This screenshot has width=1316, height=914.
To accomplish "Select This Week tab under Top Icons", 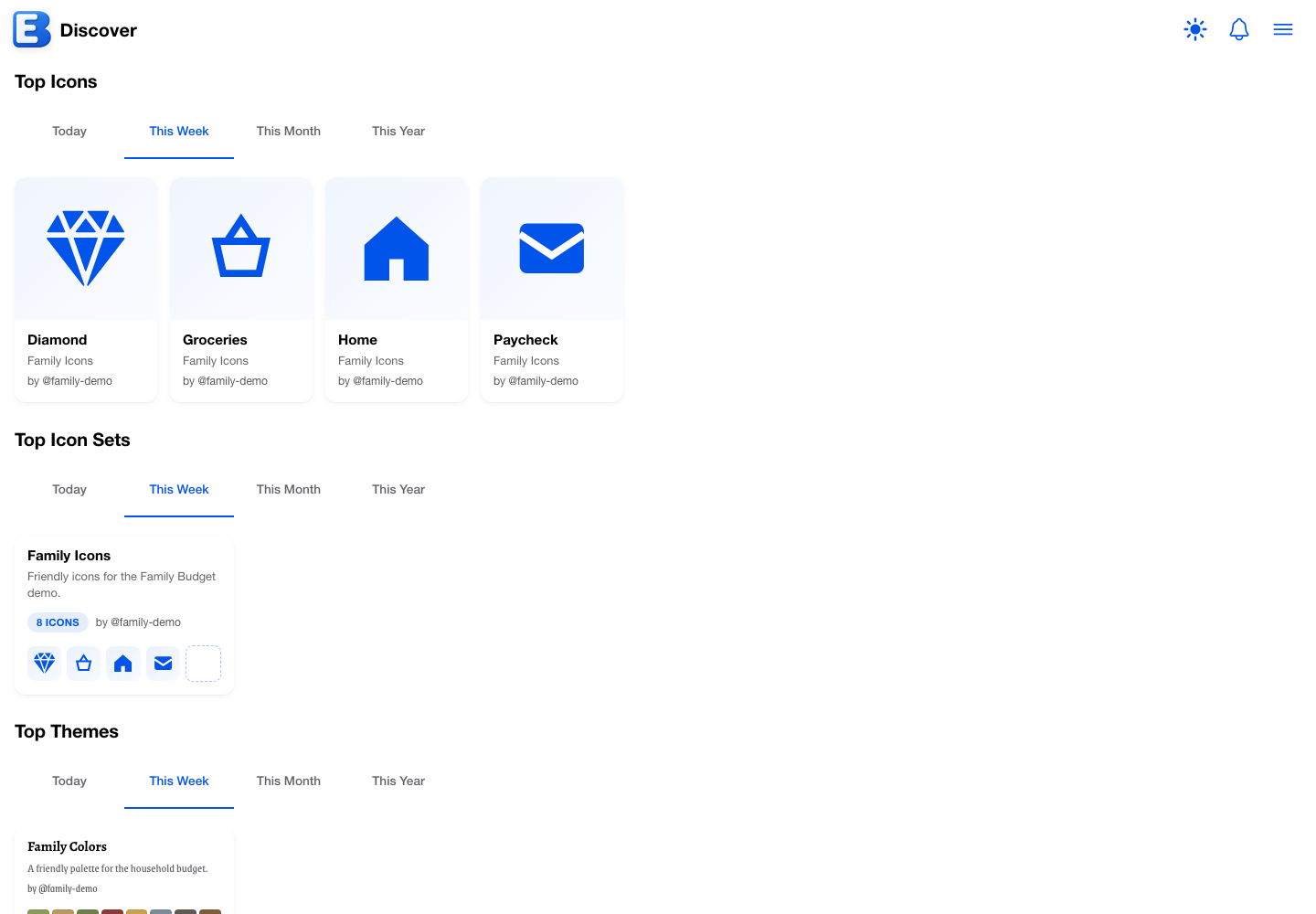I will 179,132.
